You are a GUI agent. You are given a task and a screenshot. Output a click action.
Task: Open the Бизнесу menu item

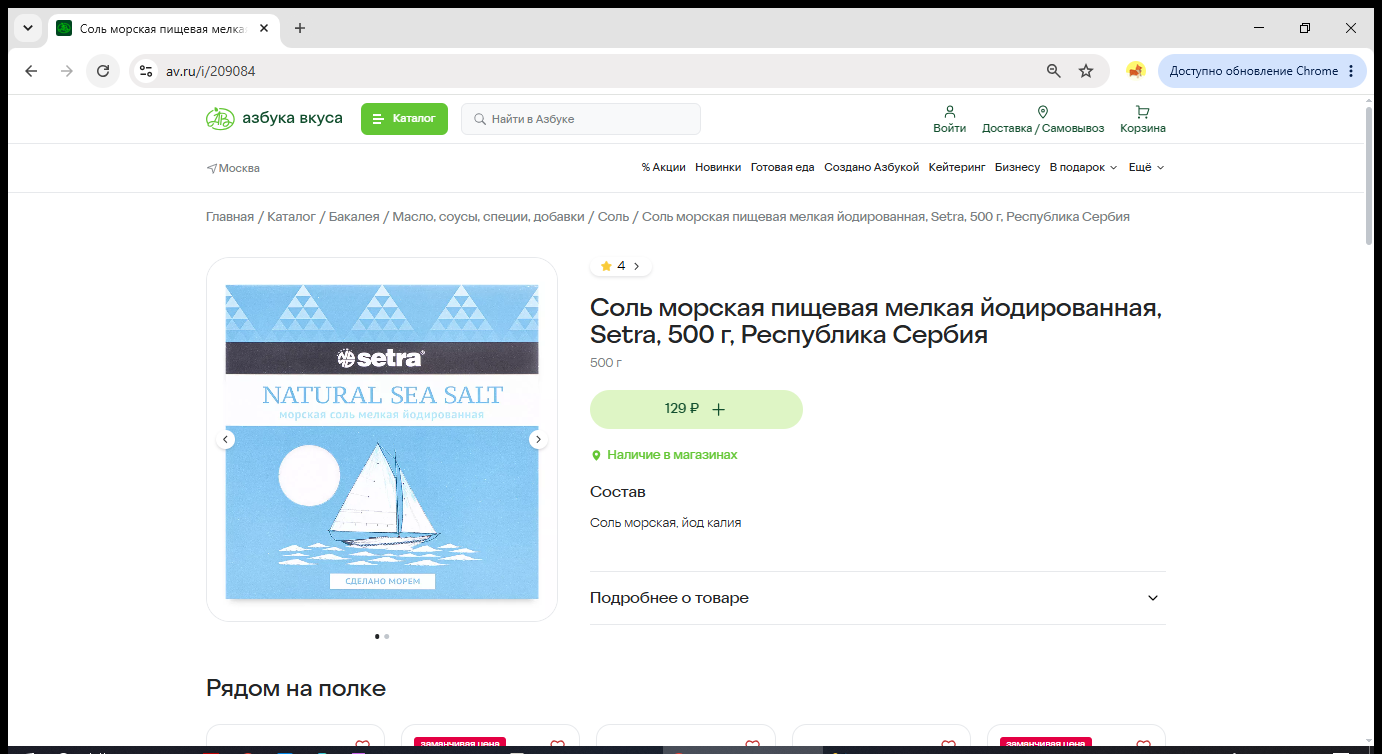tap(1017, 168)
